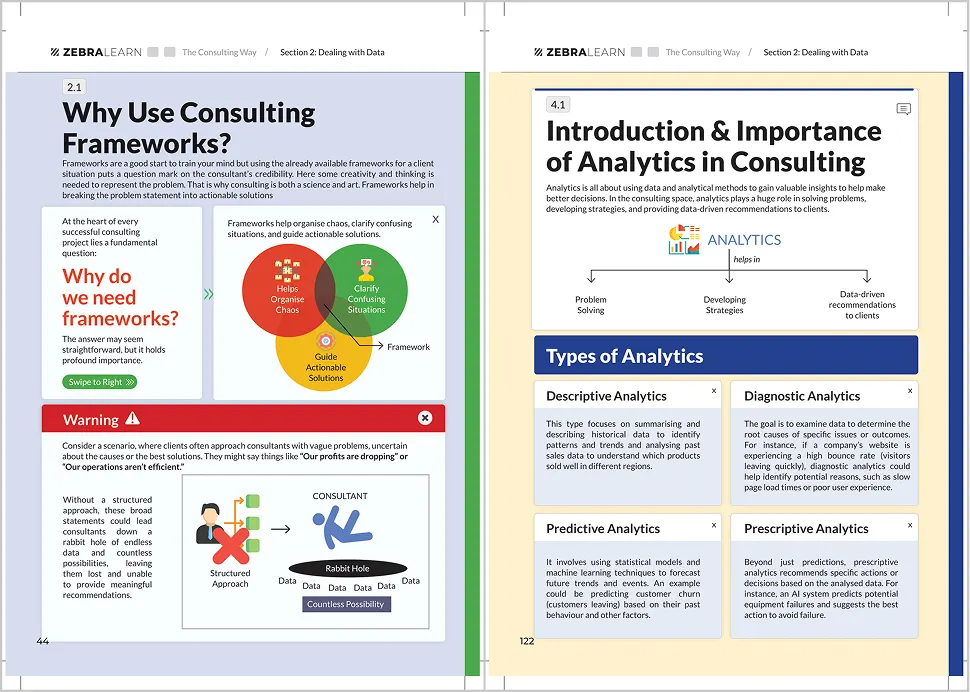Viewport: 970px width, 692px height.
Task: Open the comment icon on Analytics page
Action: (904, 109)
